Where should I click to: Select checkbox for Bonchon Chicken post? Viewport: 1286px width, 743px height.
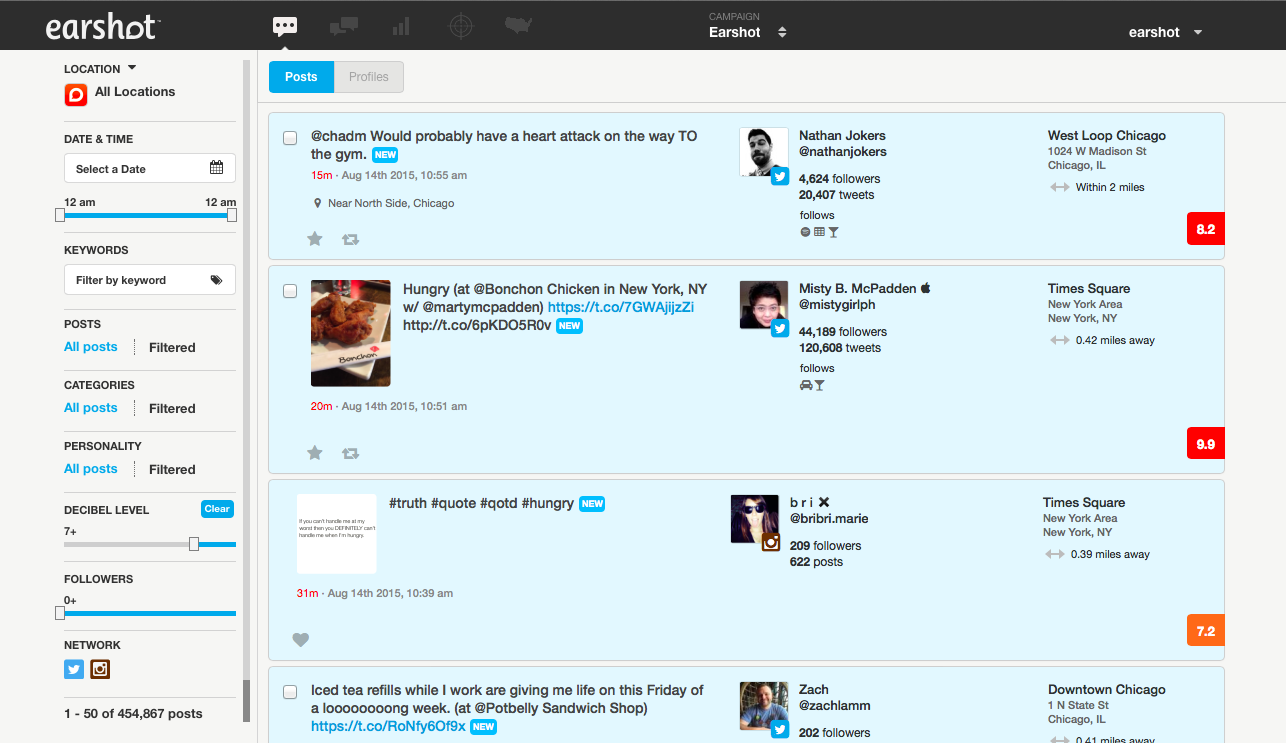[290, 291]
